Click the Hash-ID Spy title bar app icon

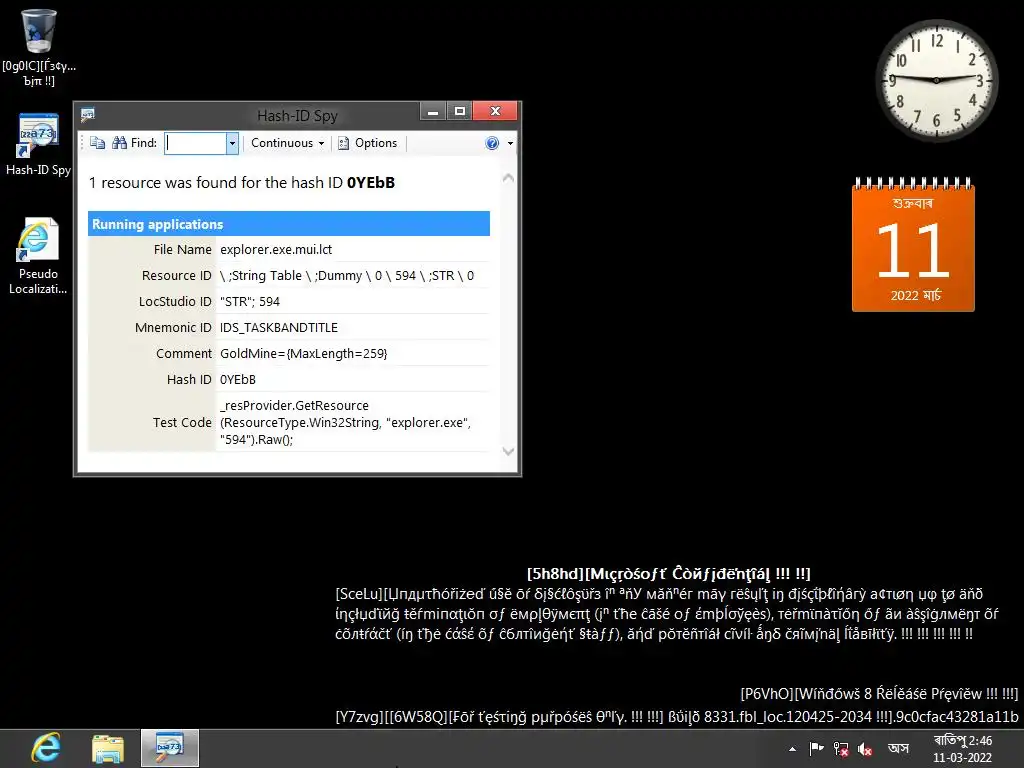(88, 115)
